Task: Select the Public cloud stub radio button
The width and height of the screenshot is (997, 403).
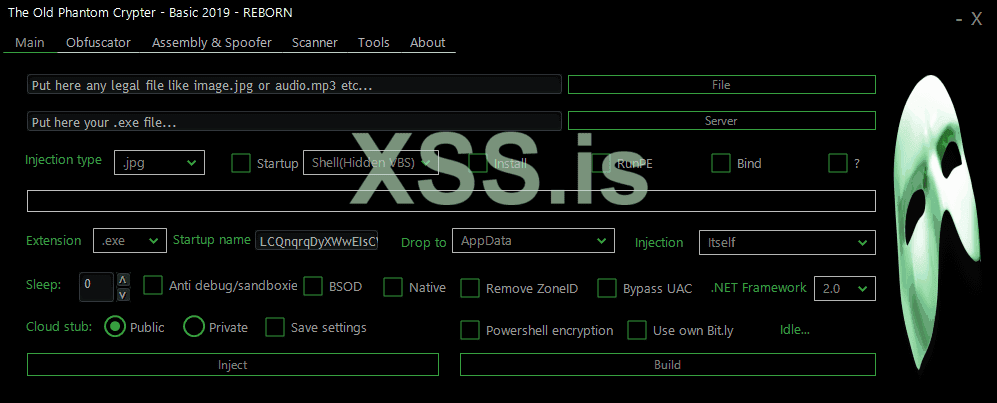Action: [x=114, y=327]
